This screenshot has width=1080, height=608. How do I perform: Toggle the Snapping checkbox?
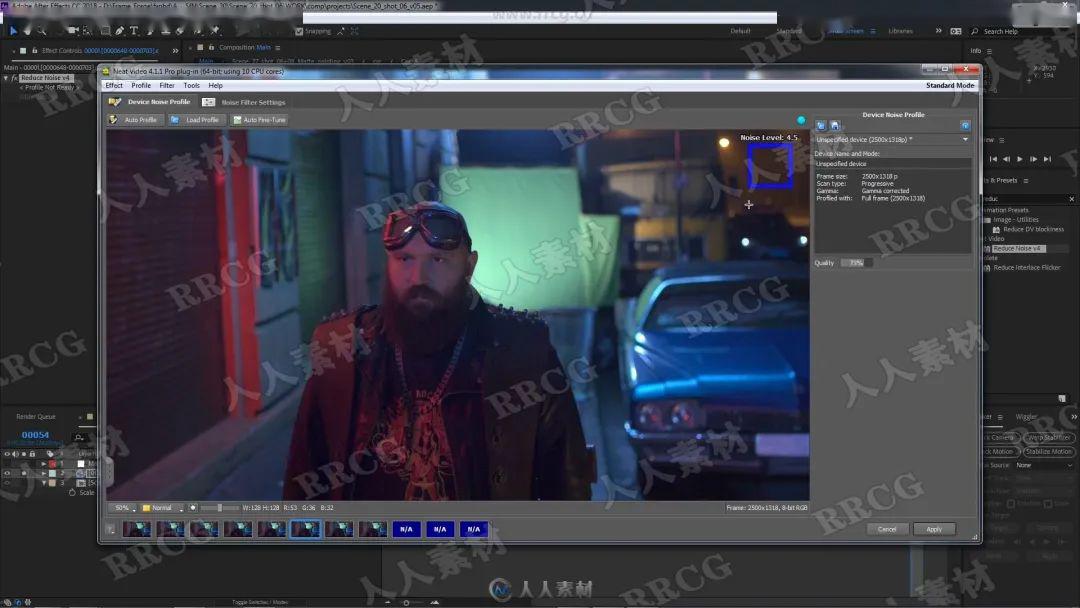[x=299, y=31]
